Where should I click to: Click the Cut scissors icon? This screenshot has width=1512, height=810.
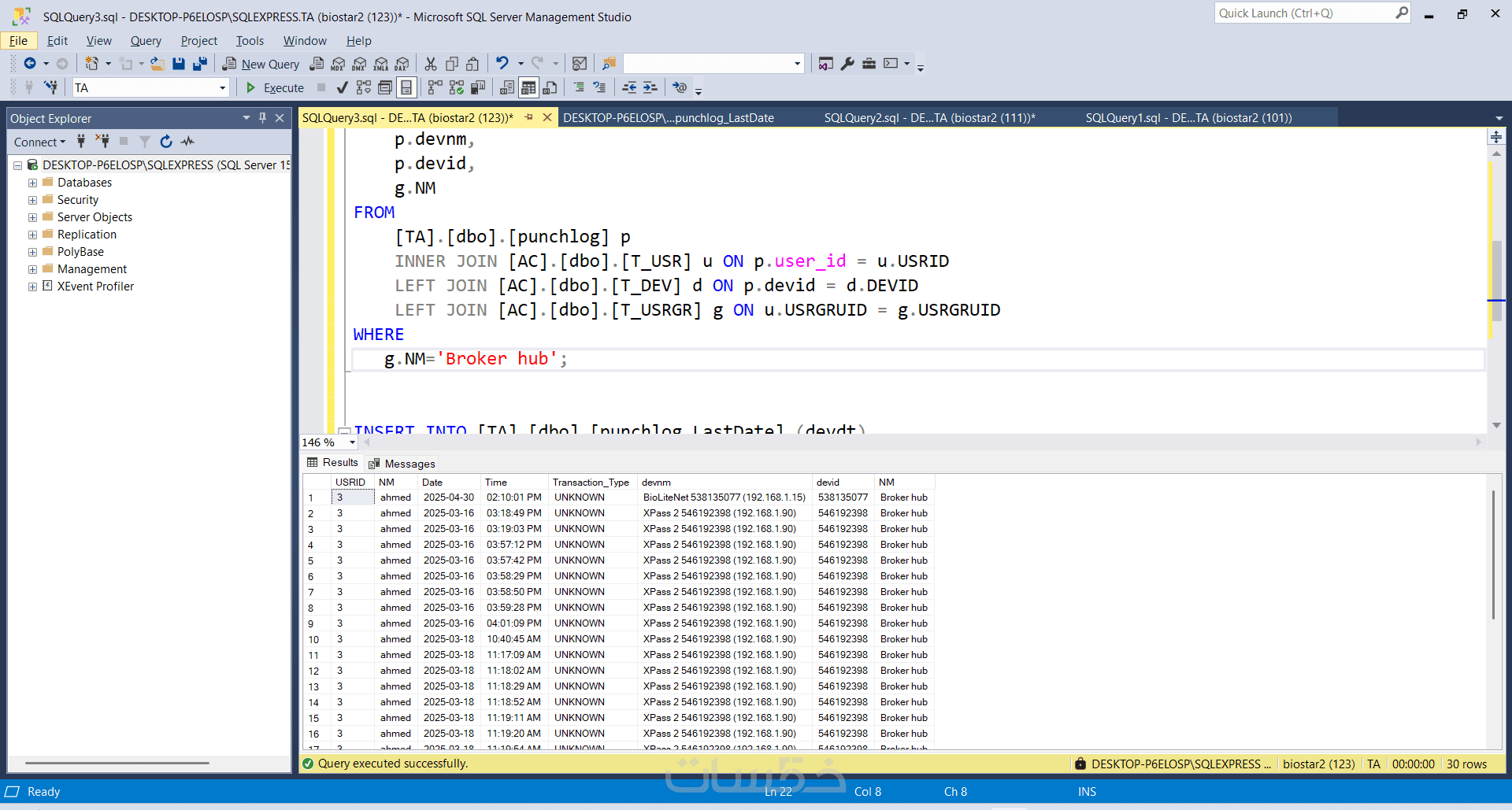(431, 64)
